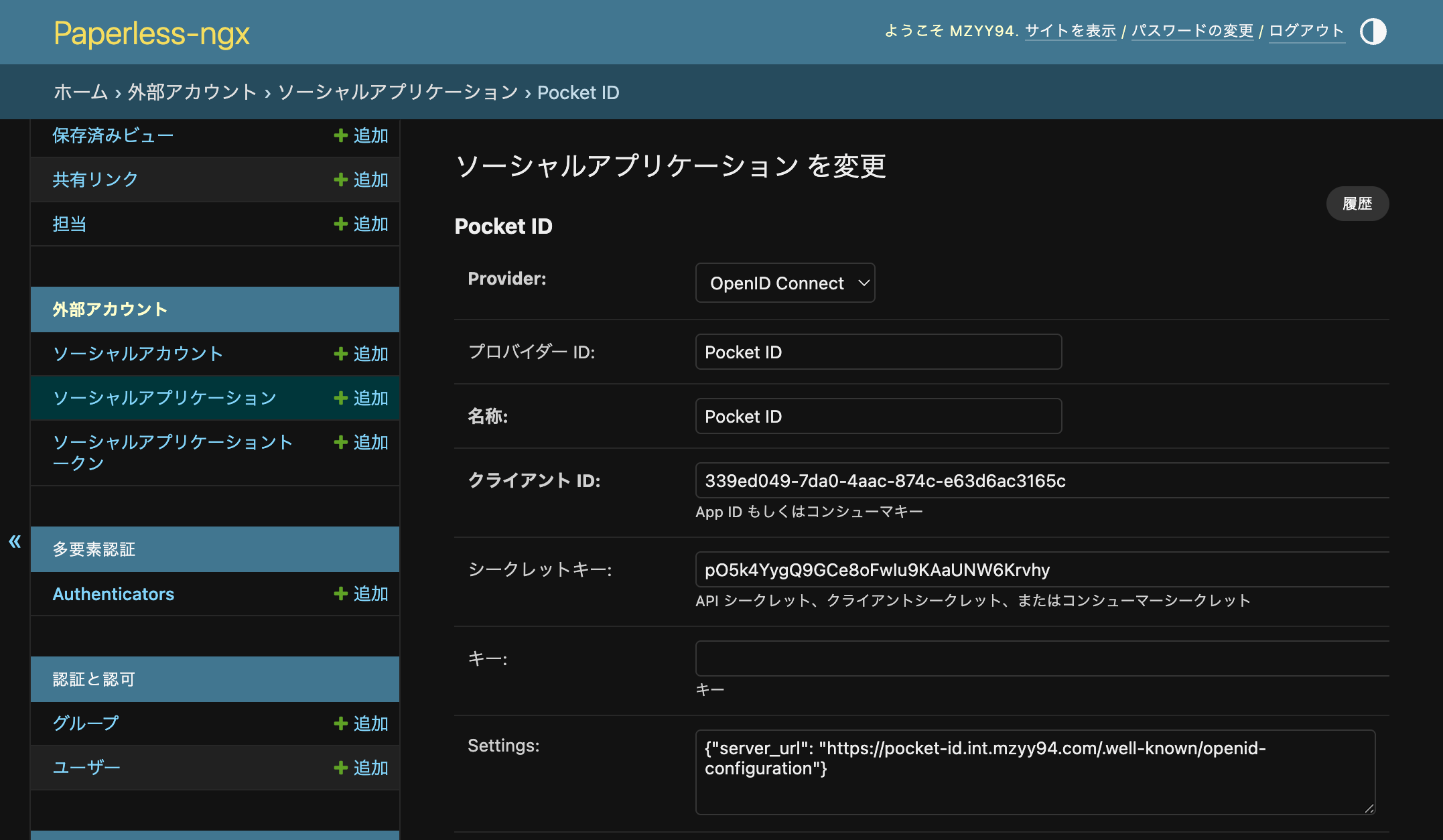Click the add icon next to 共有リンク

tap(340, 180)
